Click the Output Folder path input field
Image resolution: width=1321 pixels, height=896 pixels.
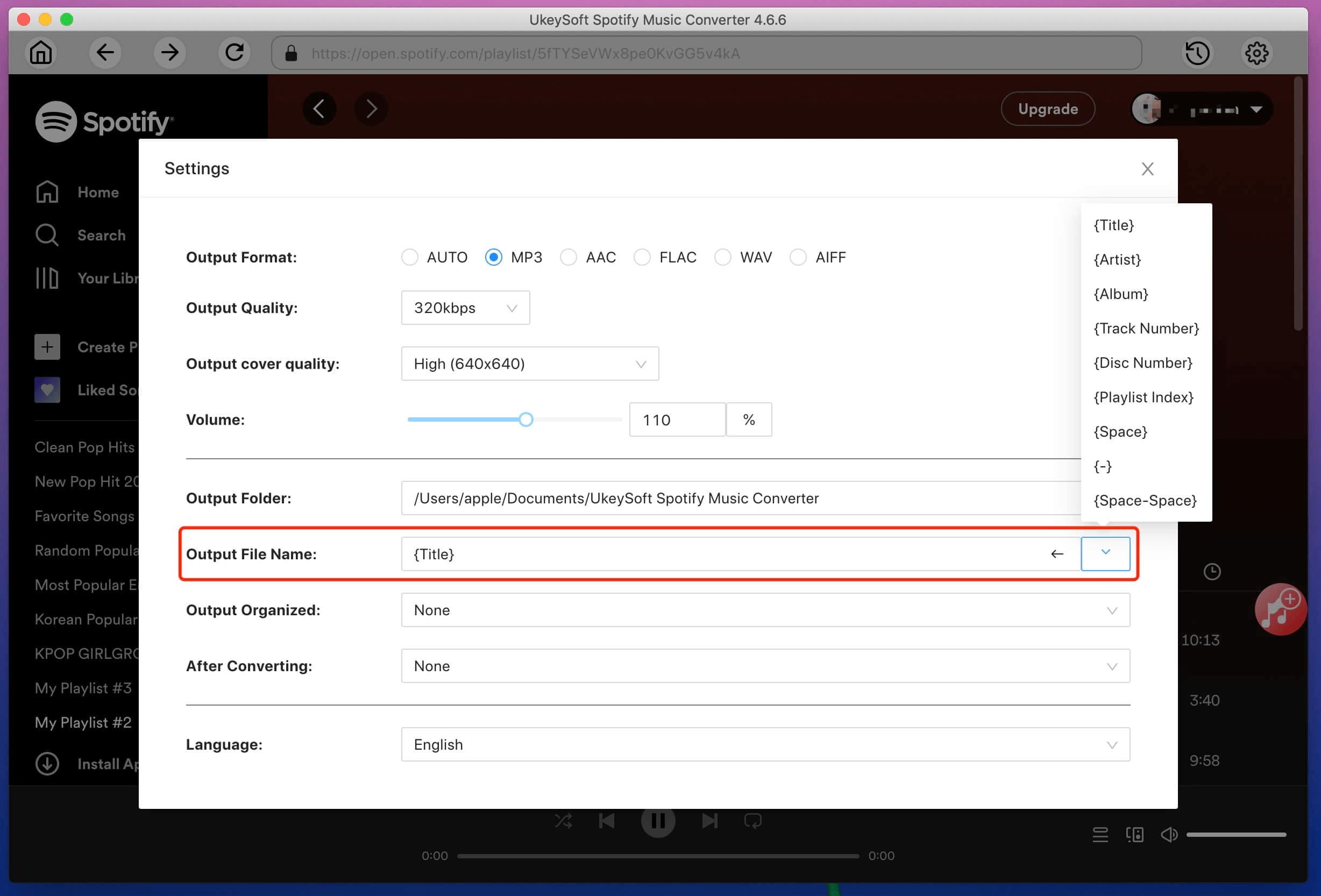tap(764, 498)
